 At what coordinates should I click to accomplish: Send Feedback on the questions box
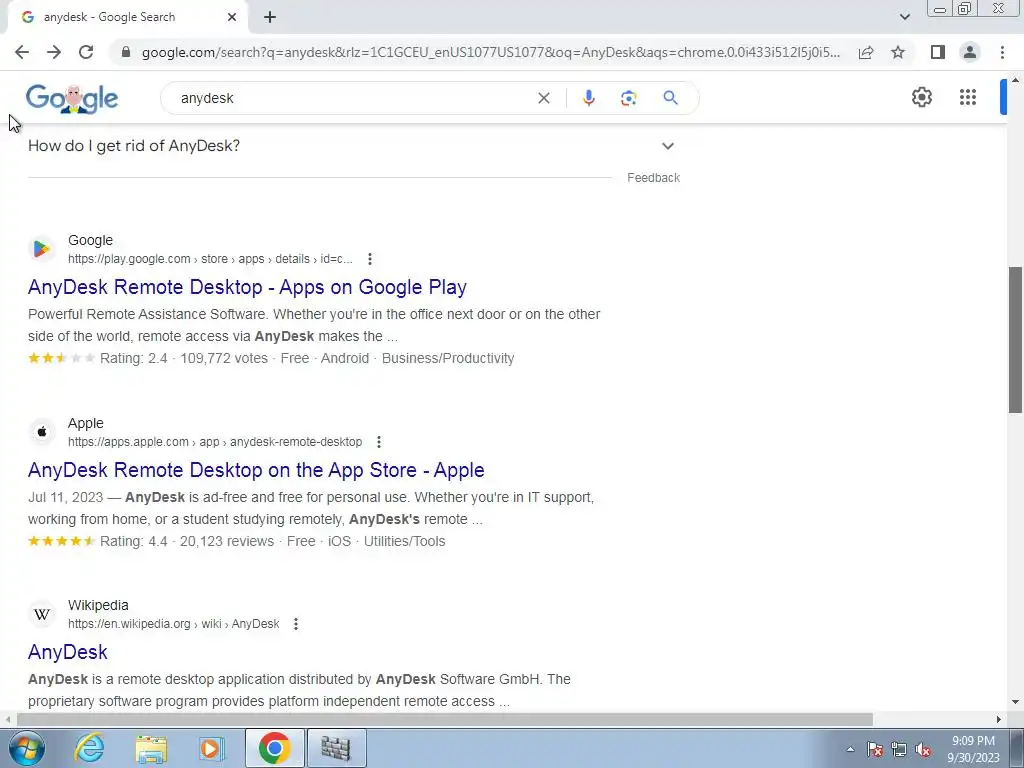point(653,178)
